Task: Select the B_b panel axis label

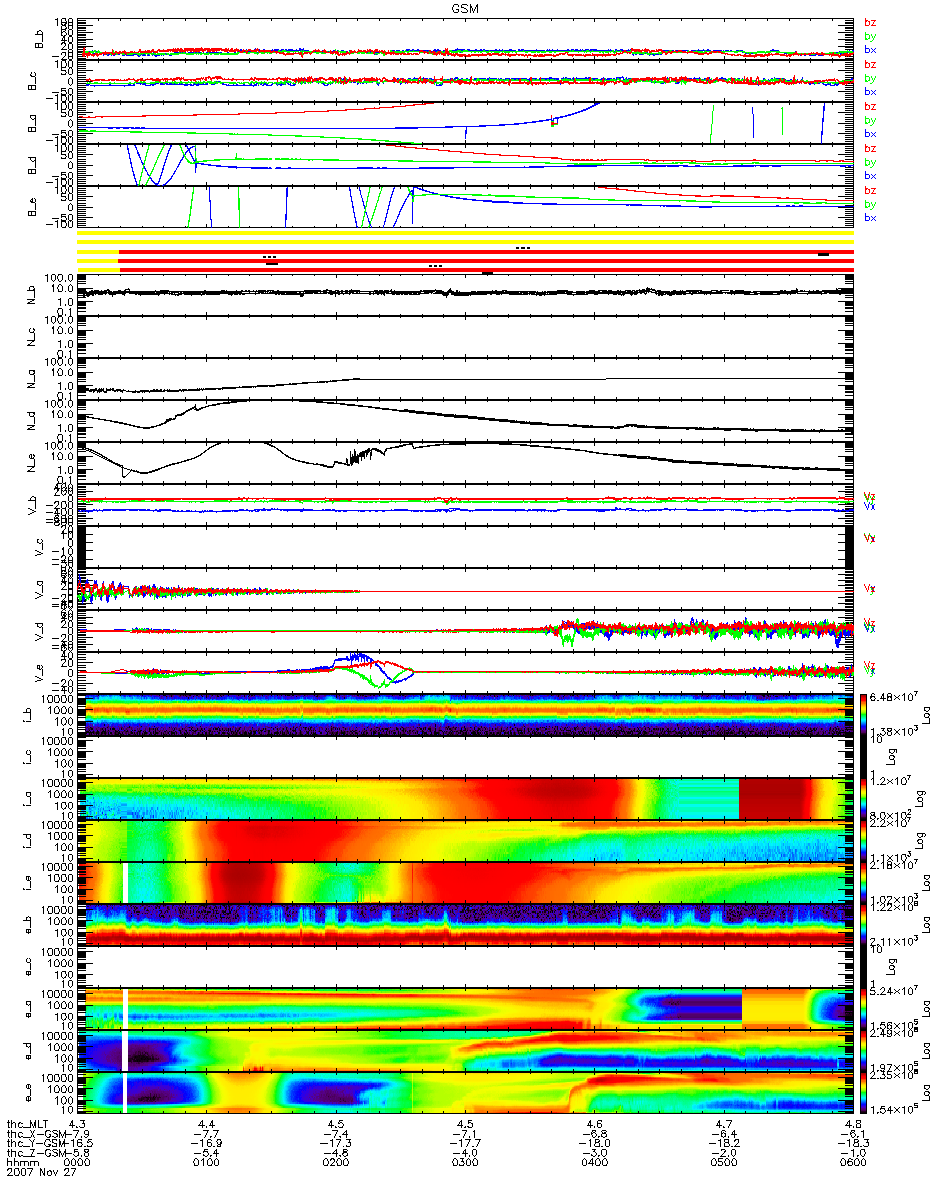Action: (39, 39)
